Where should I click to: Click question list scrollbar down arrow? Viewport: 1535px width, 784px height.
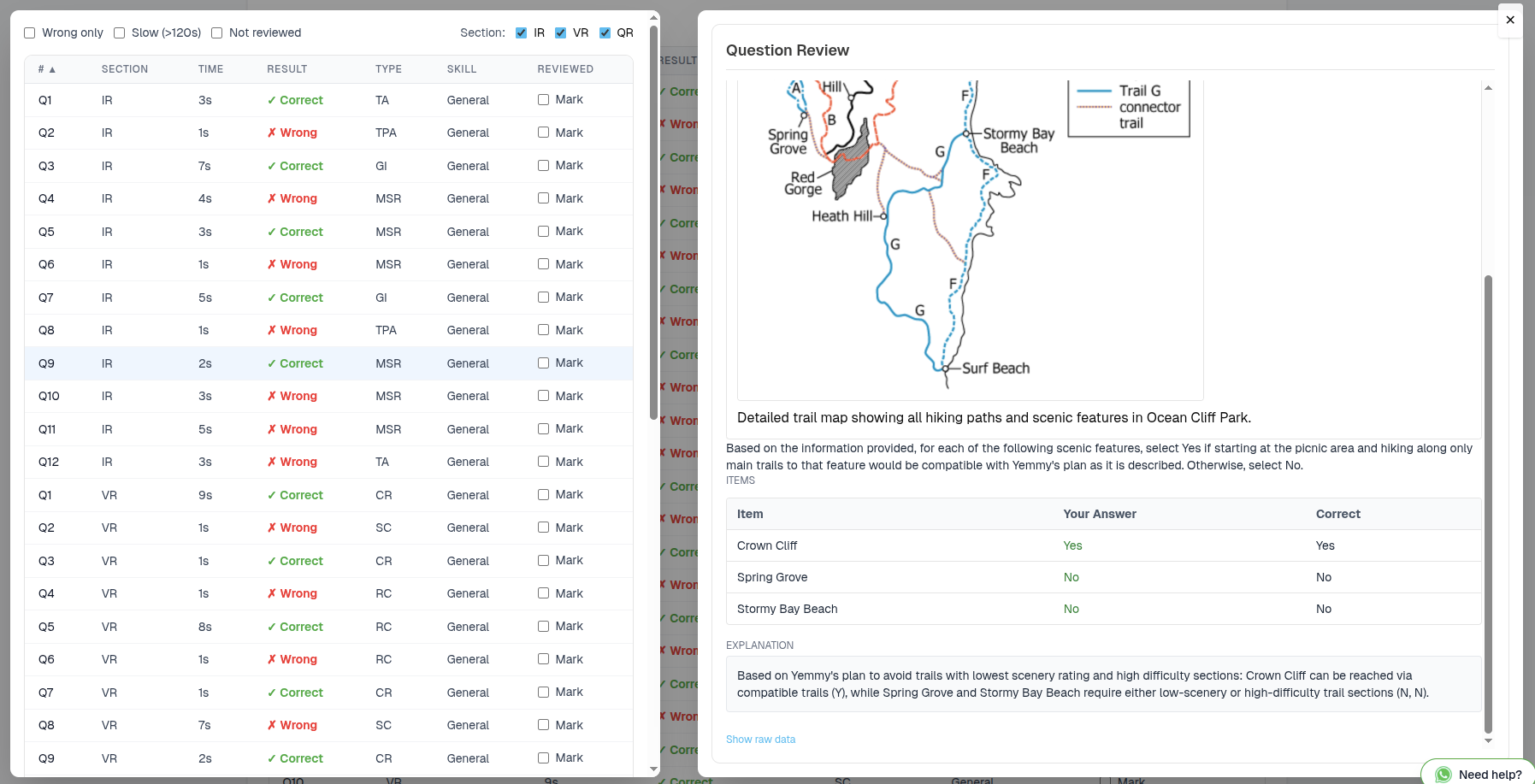[654, 769]
